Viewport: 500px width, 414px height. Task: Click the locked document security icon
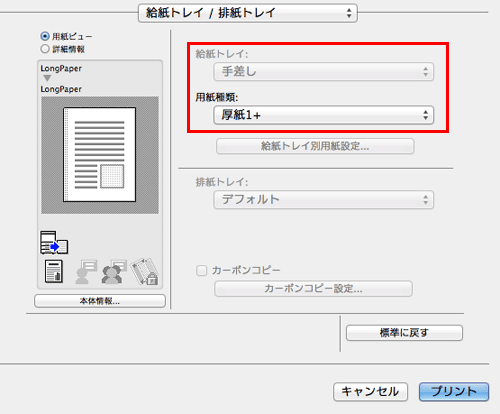(x=145, y=271)
